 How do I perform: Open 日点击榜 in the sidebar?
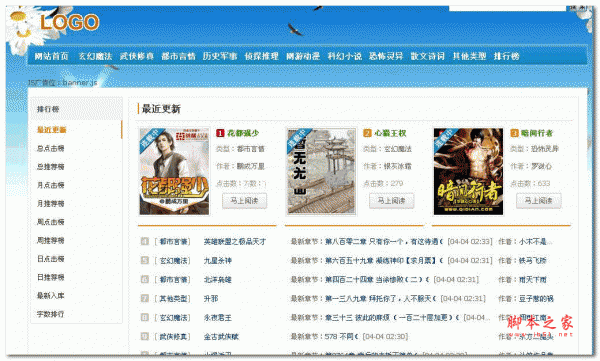pyautogui.click(x=51, y=259)
